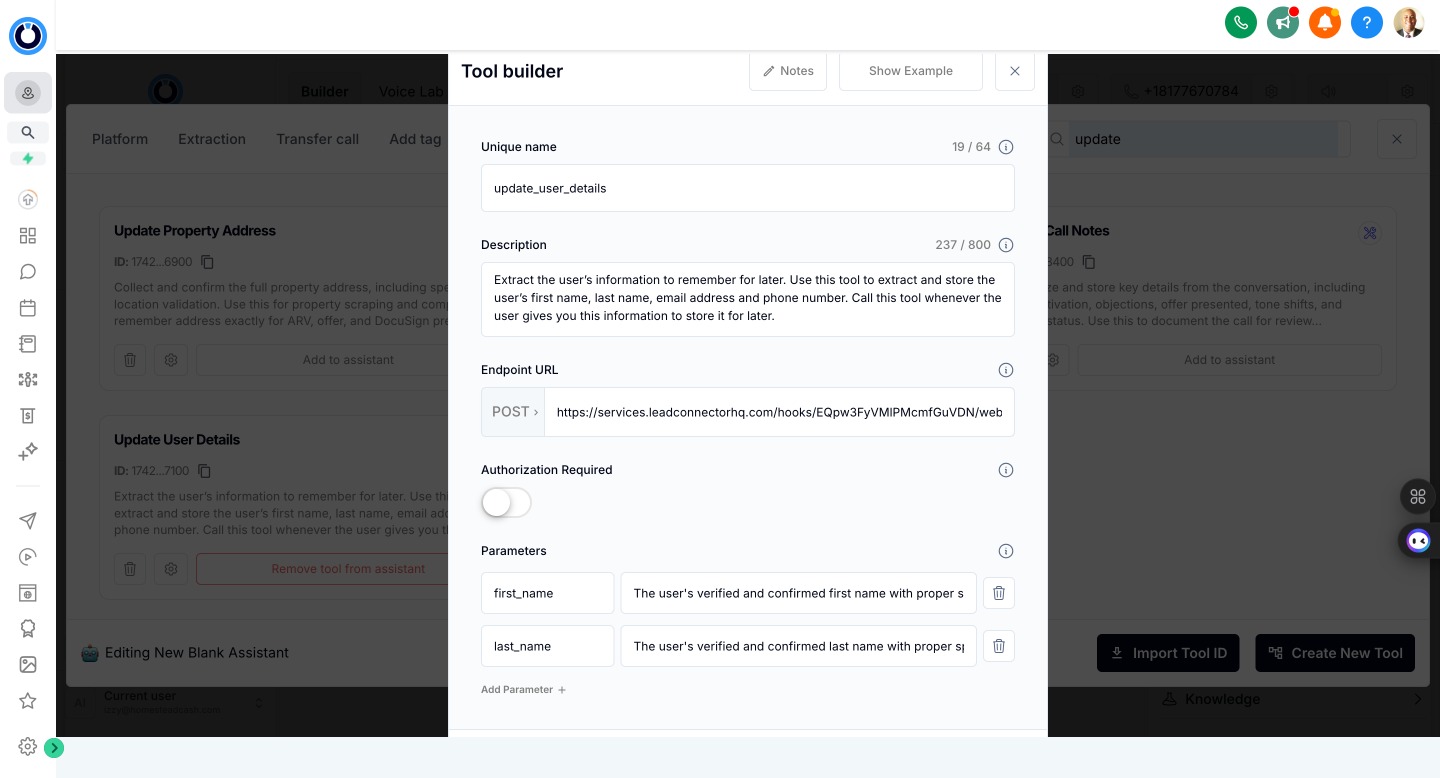Open the orange notifications bell
The width and height of the screenshot is (1440, 778).
tap(1325, 22)
